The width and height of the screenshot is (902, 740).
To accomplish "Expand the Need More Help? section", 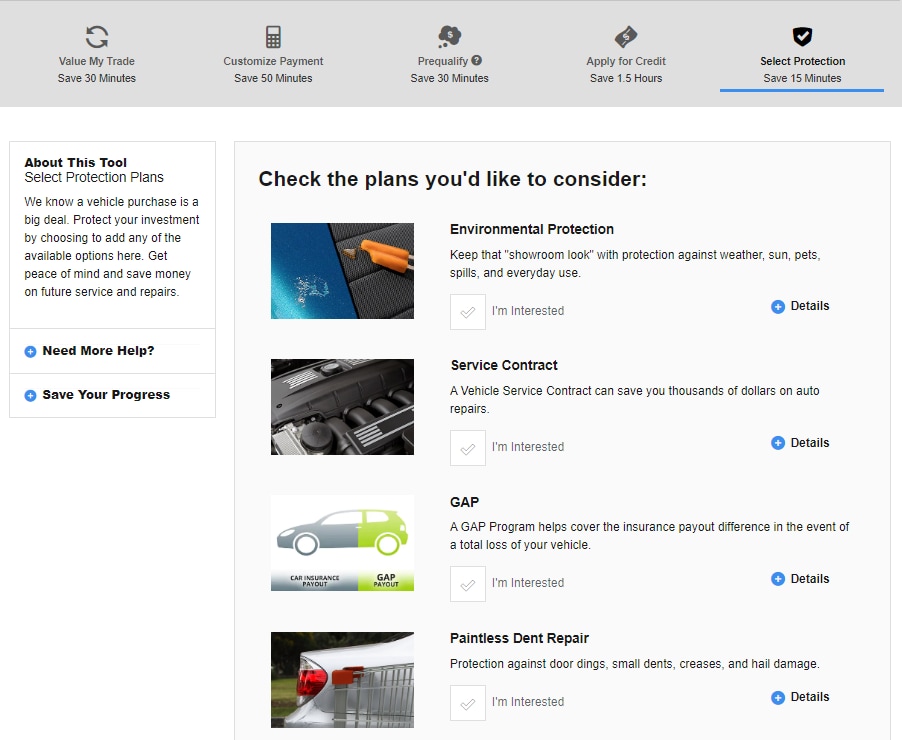I will click(112, 351).
